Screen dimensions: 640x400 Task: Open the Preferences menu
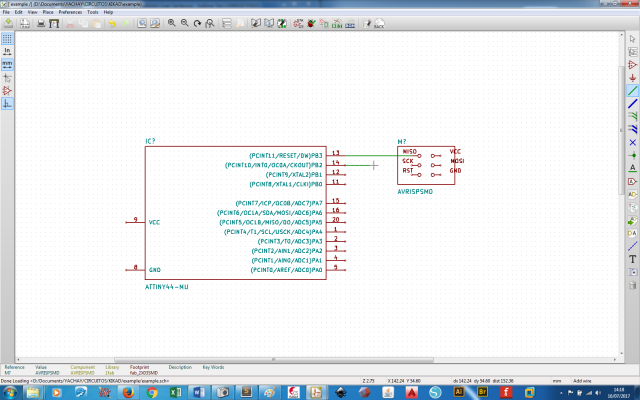pos(70,12)
